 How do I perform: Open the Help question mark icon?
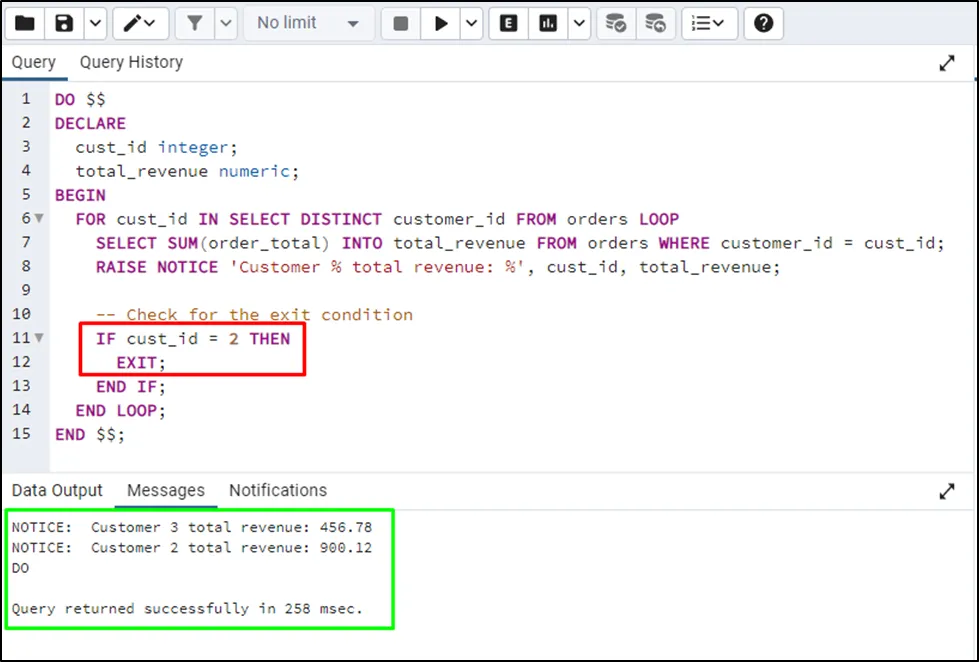[763, 23]
